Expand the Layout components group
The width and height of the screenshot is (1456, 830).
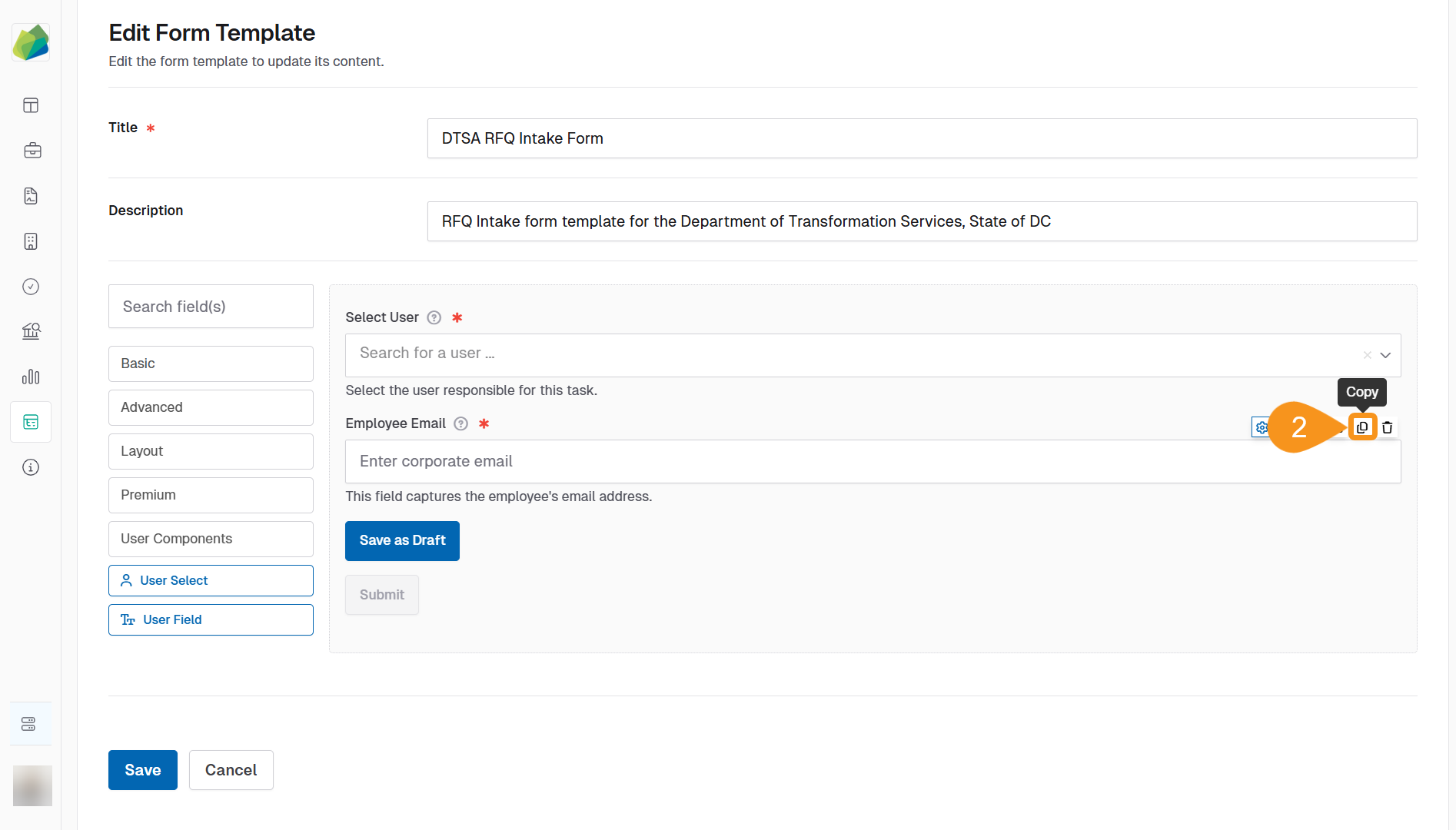(x=211, y=451)
